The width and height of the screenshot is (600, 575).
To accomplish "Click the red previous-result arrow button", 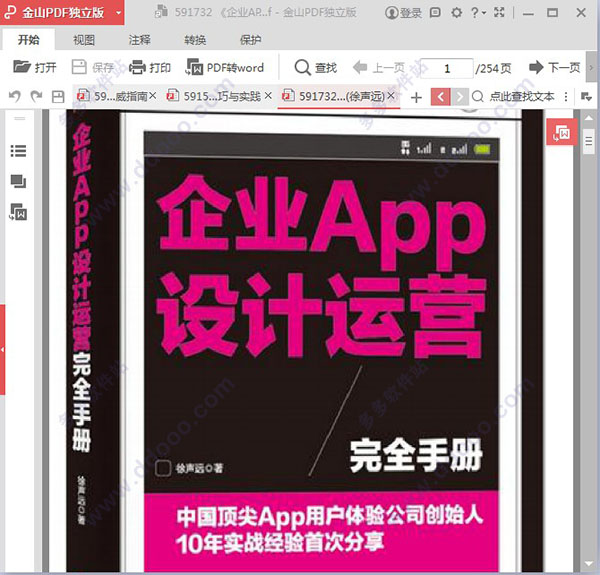I will (440, 97).
